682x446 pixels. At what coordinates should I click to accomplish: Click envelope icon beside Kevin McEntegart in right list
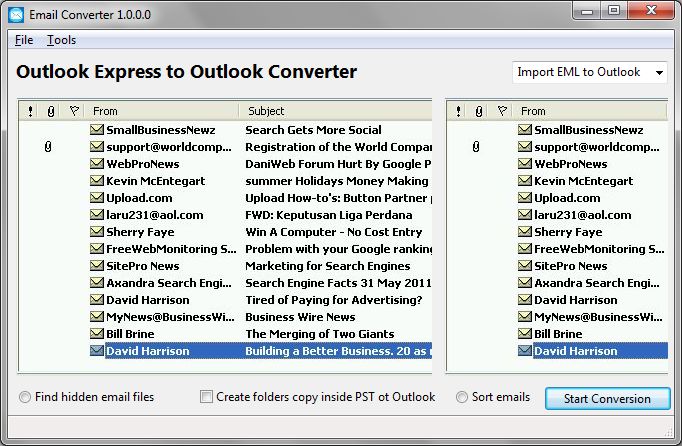point(525,181)
